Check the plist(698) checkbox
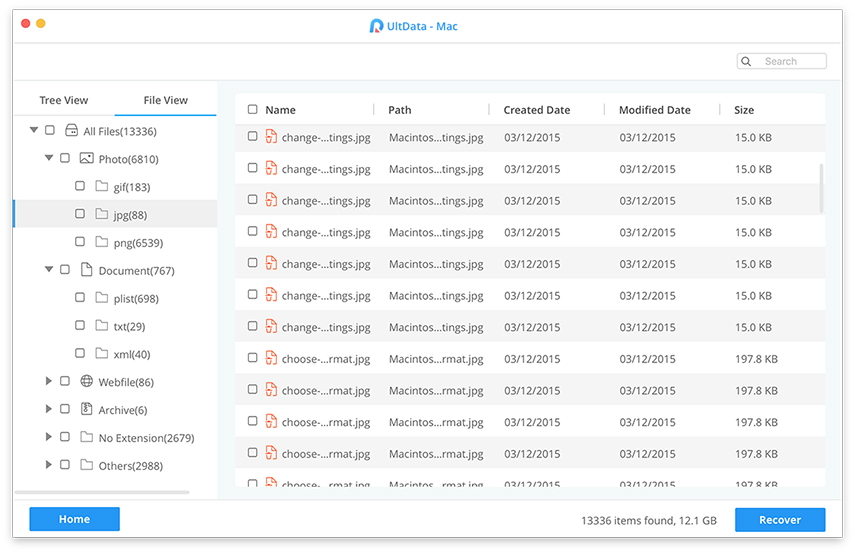Screen dimensions: 855x553 tap(80, 297)
